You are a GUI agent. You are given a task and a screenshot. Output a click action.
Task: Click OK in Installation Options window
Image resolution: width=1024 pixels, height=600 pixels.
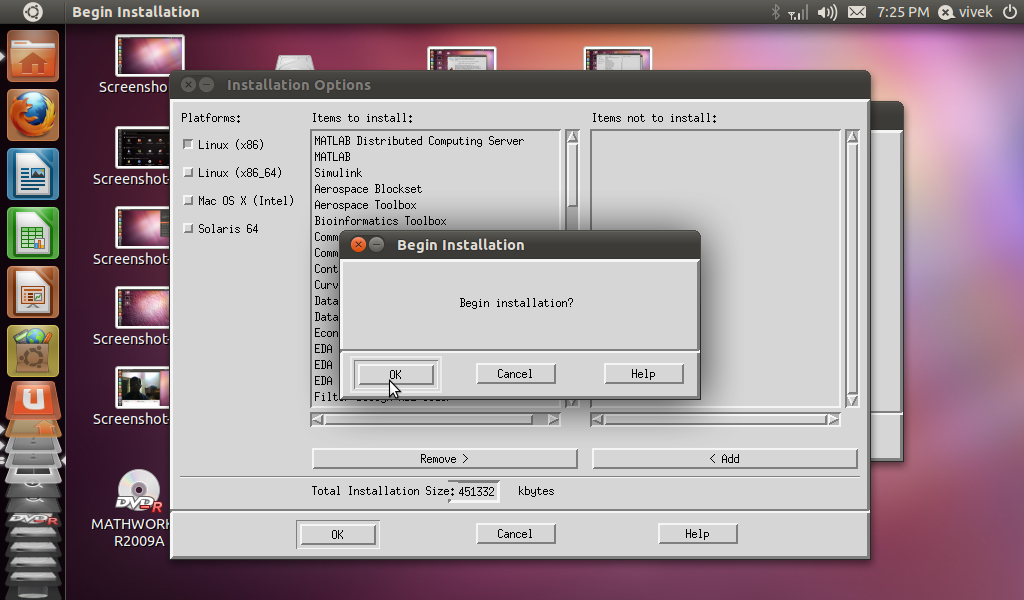(338, 534)
